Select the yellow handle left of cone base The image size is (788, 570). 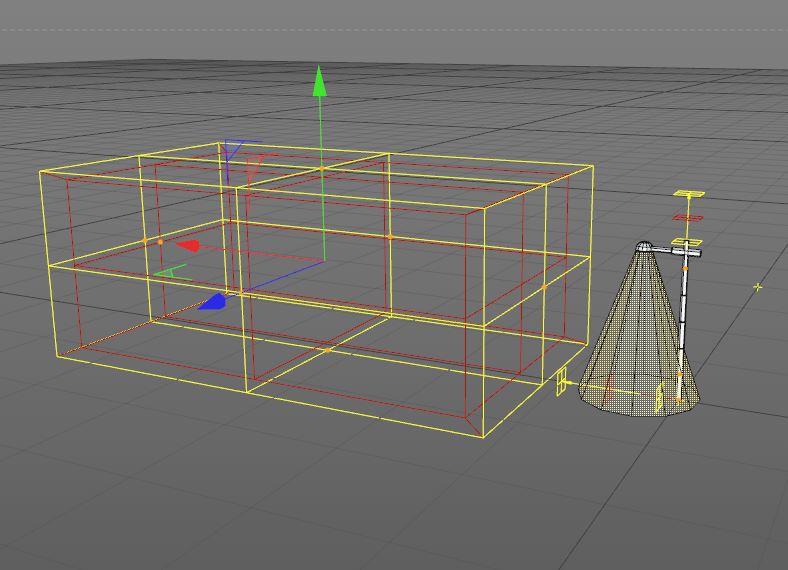562,382
